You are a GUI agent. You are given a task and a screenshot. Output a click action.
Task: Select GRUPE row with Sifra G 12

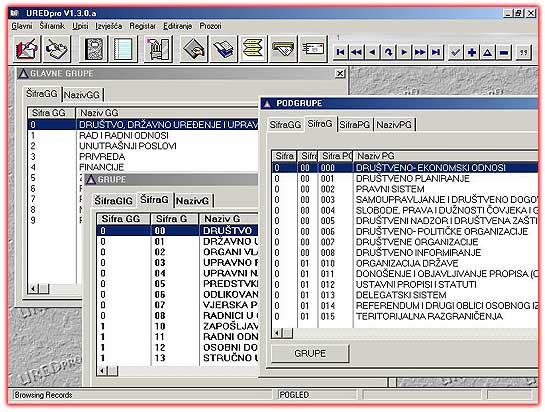(x=178, y=348)
